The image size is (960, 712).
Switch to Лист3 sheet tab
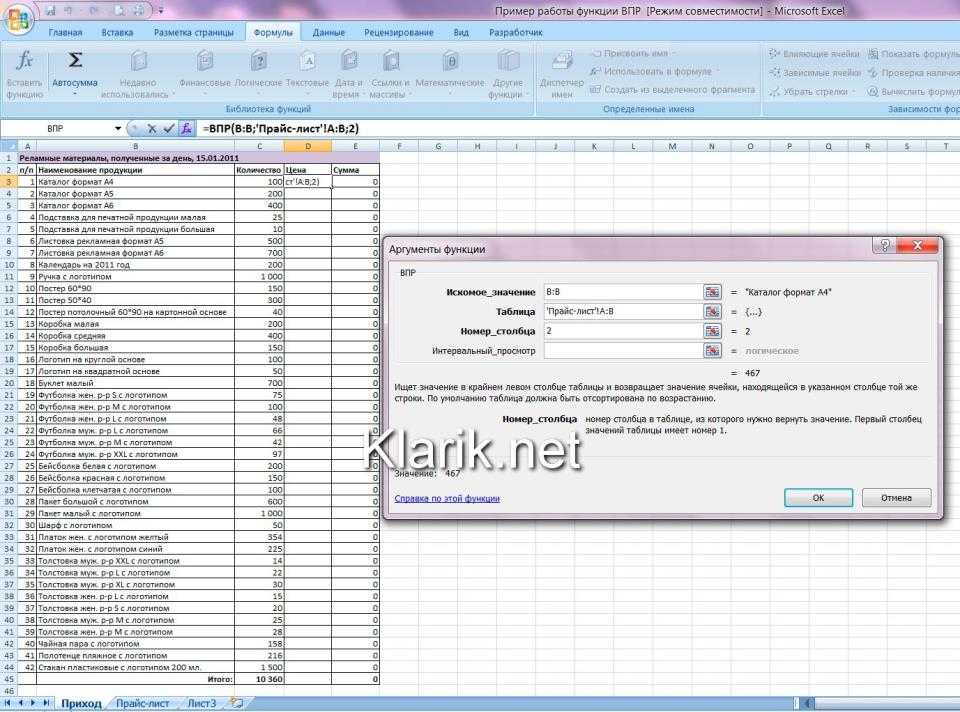click(201, 703)
